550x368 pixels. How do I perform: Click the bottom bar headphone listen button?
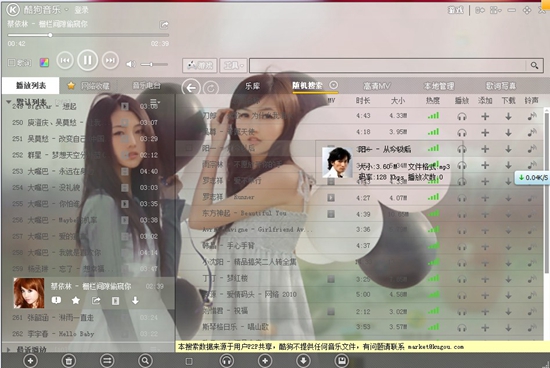[x=227, y=360]
